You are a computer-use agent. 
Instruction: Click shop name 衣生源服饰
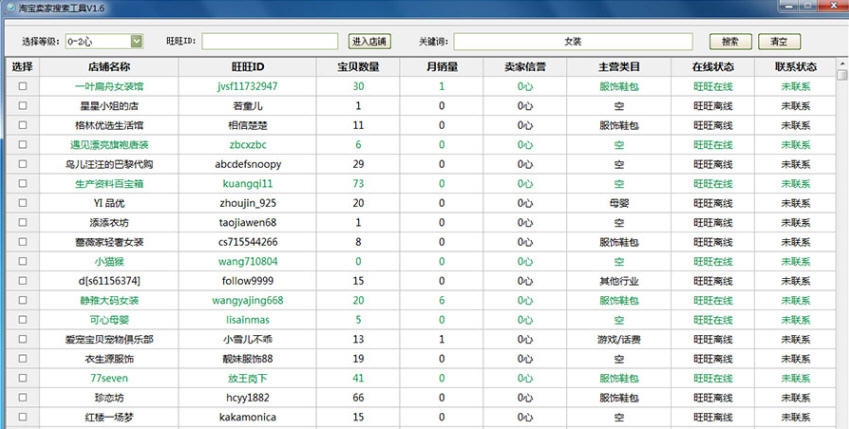(x=109, y=359)
